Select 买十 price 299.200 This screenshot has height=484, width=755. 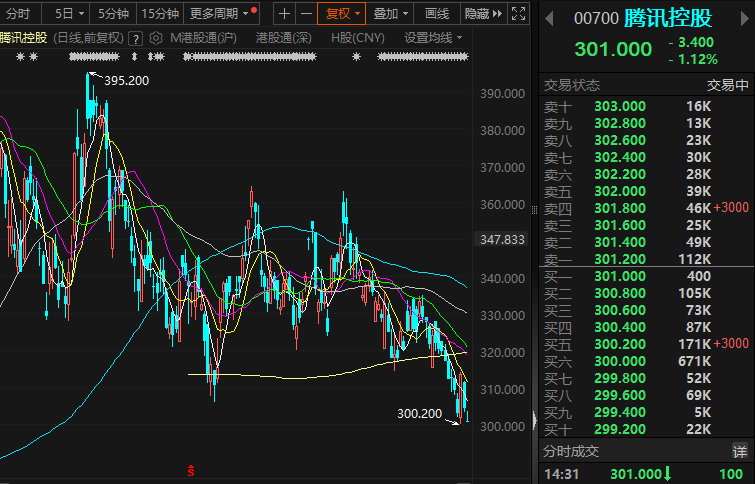pos(620,429)
